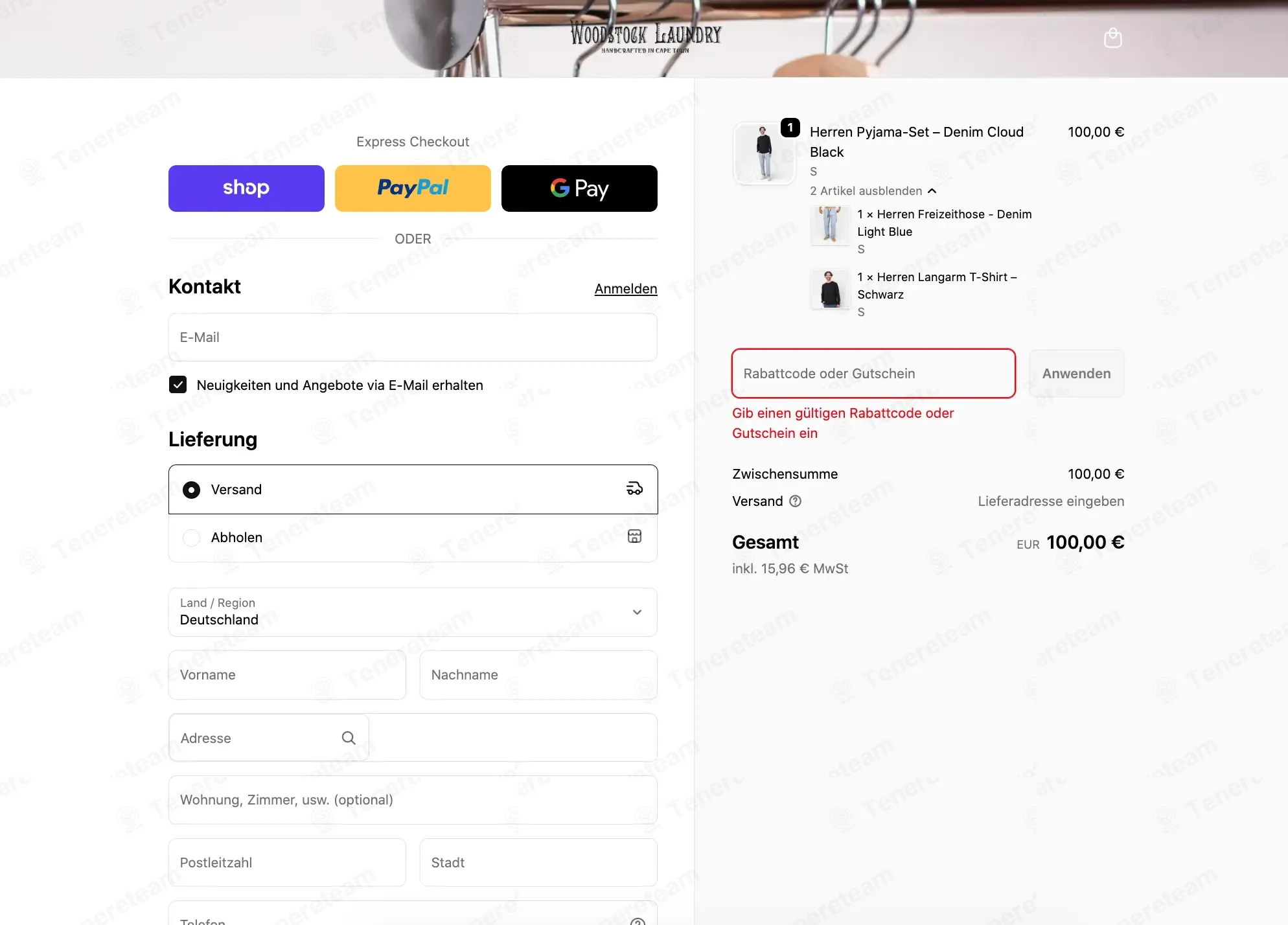Click the Woodstock Laundry logo
The width and height of the screenshot is (1288, 925).
point(645,38)
